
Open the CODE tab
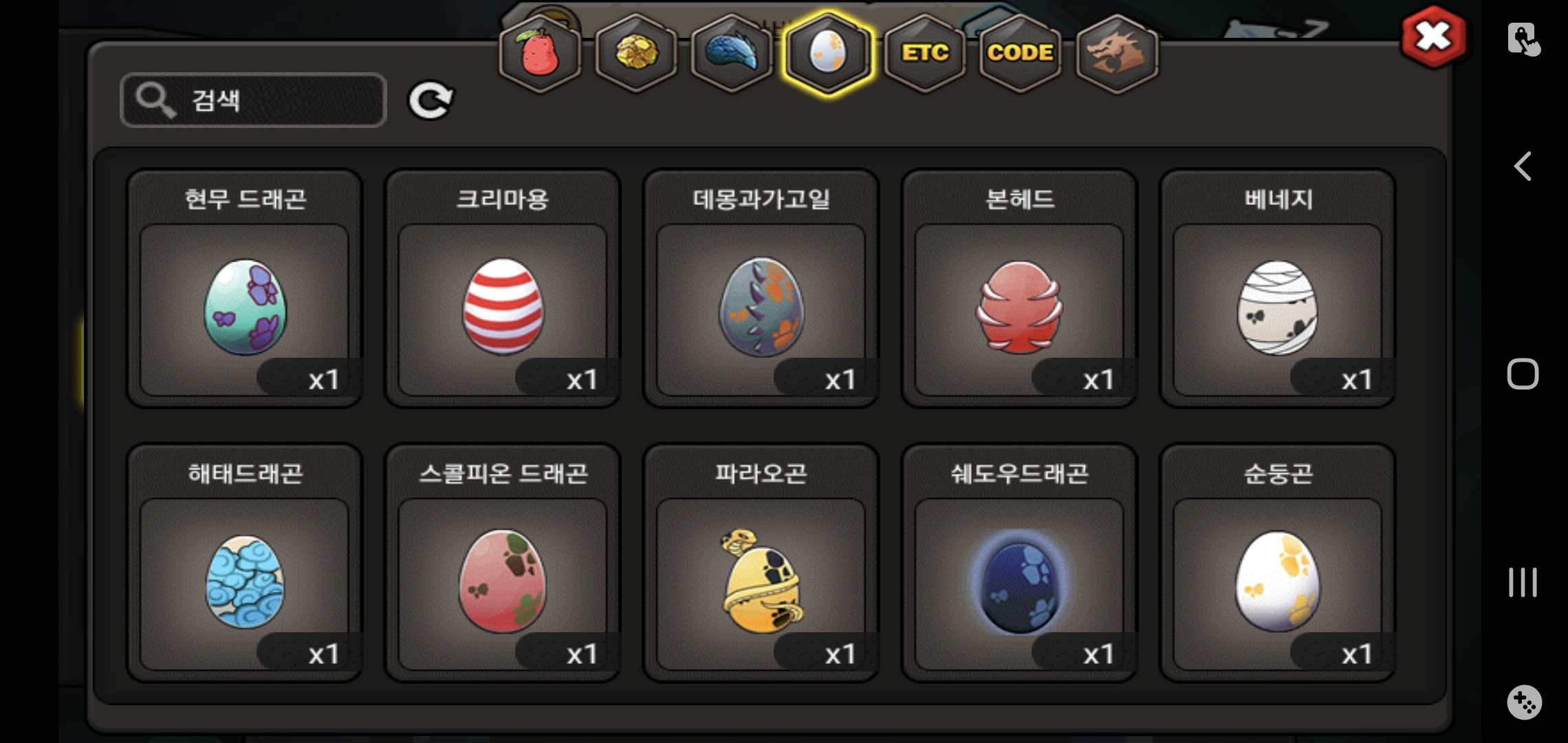click(1021, 54)
